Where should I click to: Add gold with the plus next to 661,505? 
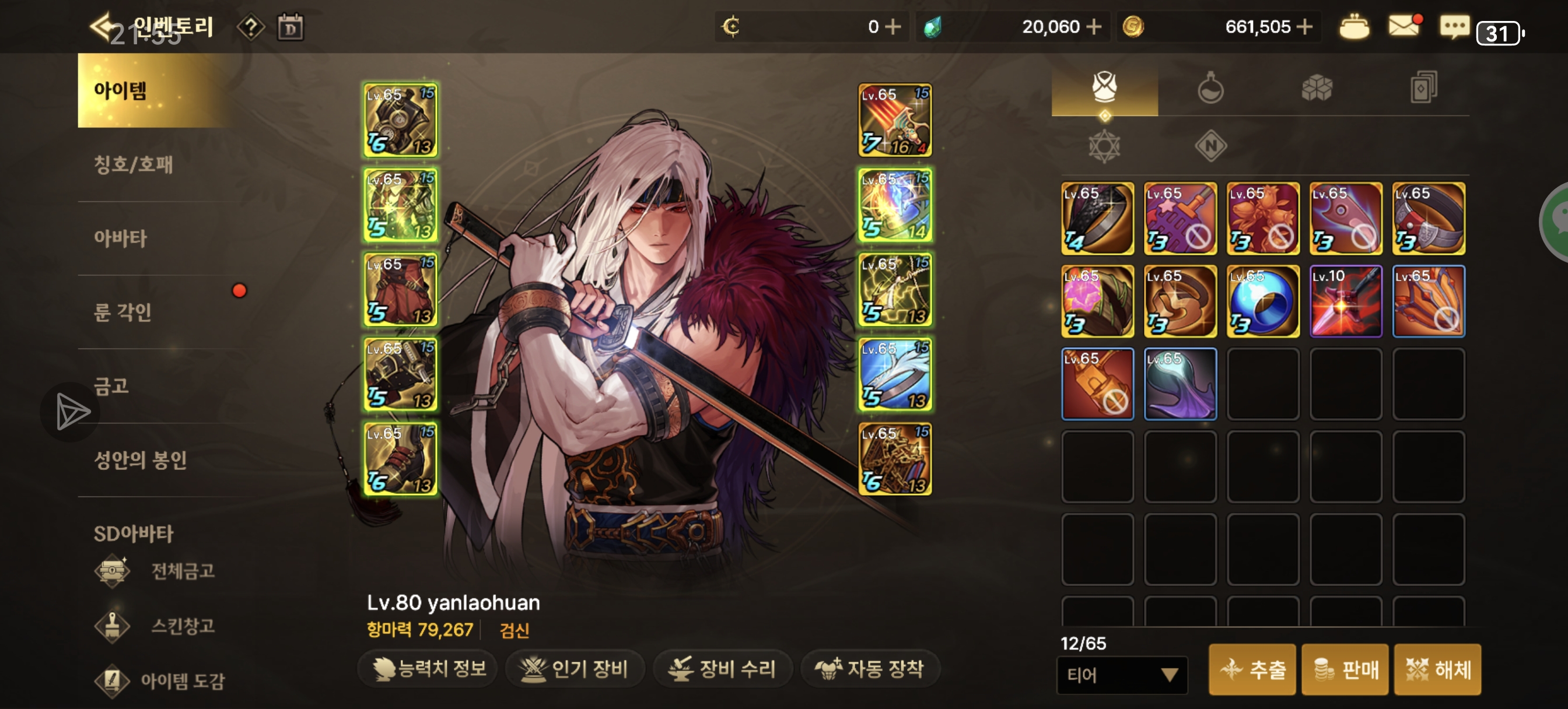point(1304,27)
